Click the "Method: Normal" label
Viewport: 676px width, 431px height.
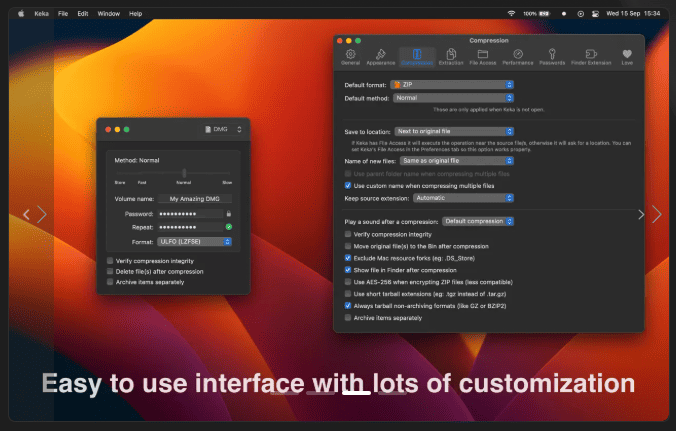point(137,160)
